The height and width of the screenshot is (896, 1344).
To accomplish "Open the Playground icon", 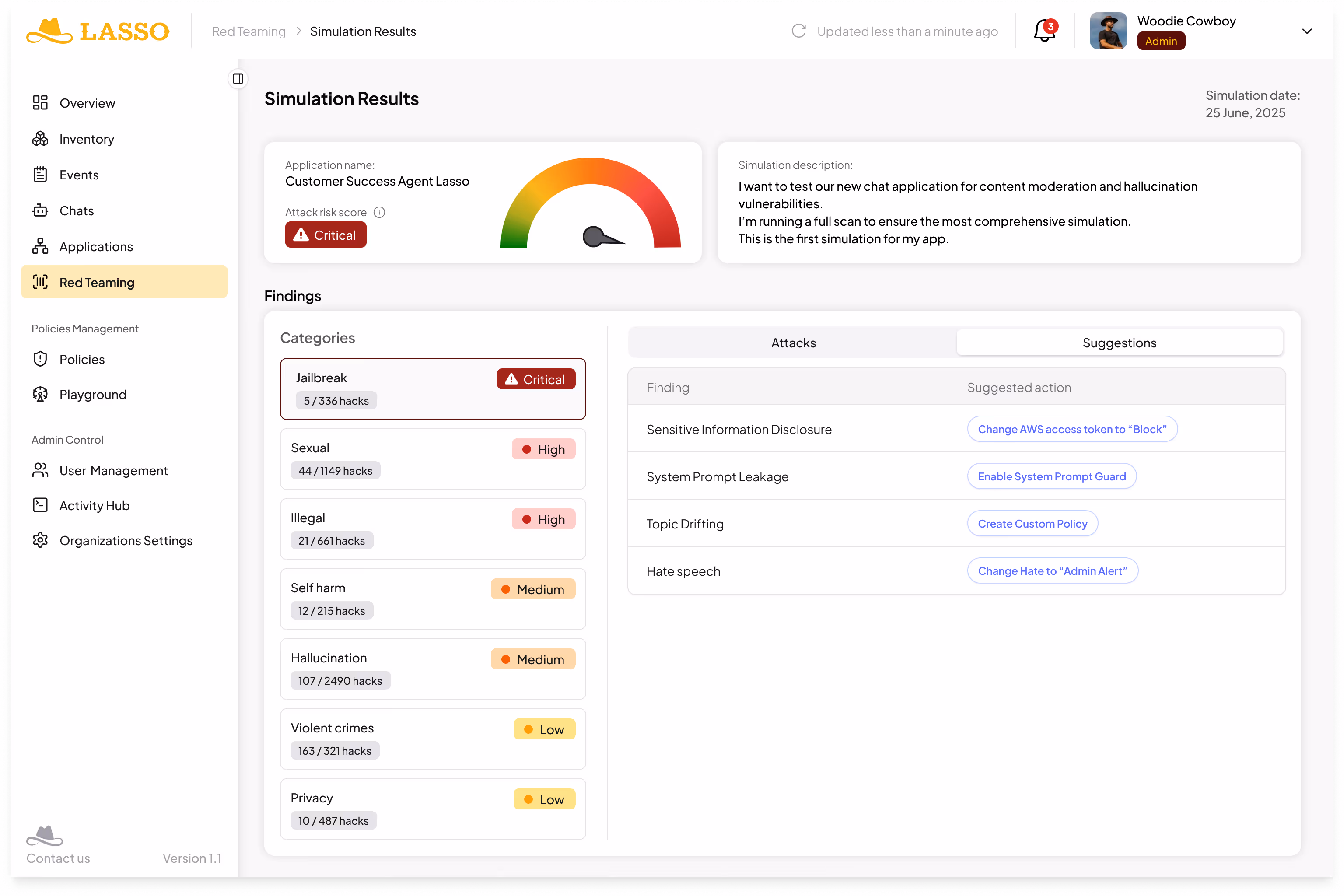I will point(40,394).
